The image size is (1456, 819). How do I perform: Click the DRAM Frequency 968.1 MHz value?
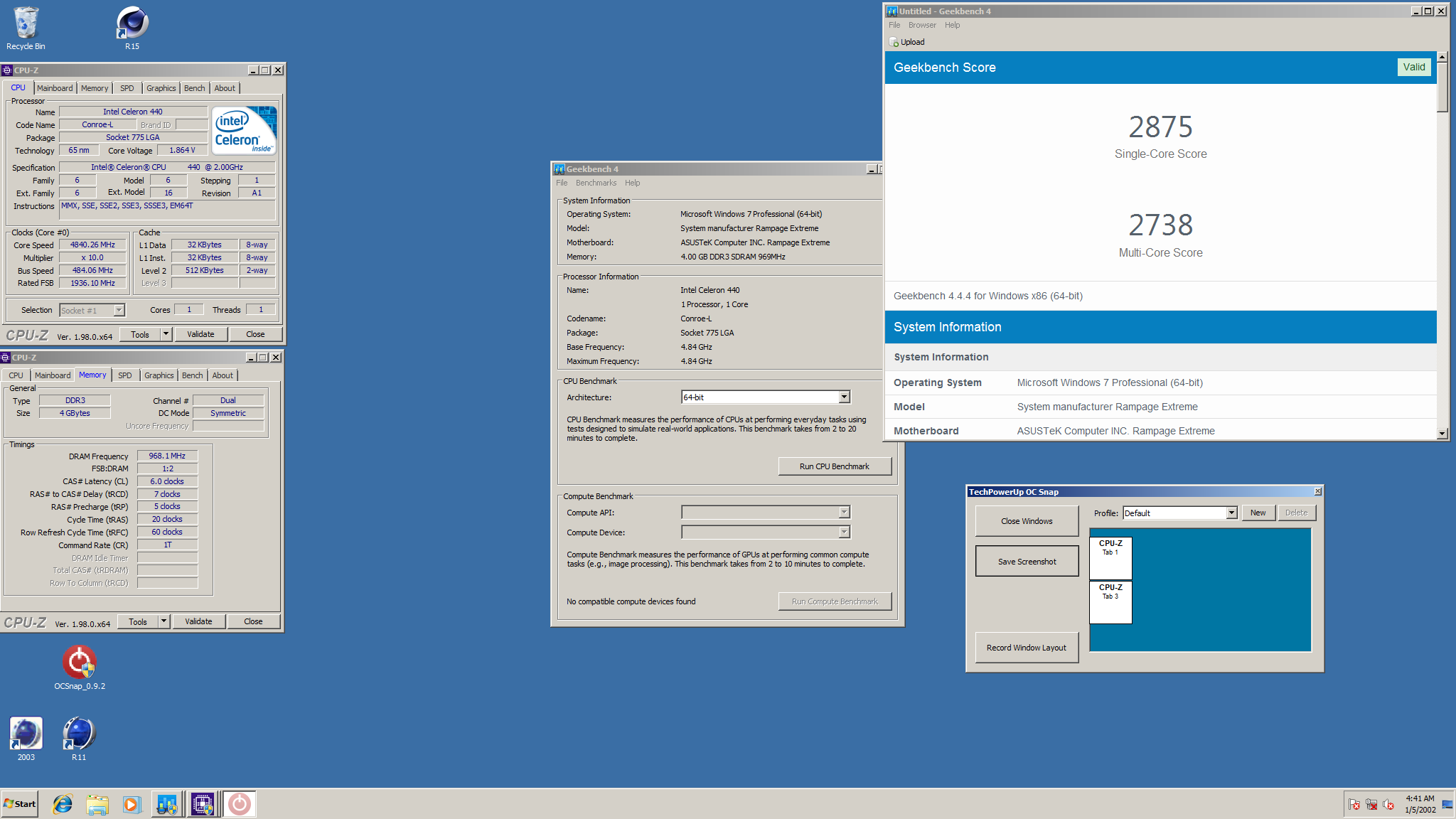click(x=167, y=456)
